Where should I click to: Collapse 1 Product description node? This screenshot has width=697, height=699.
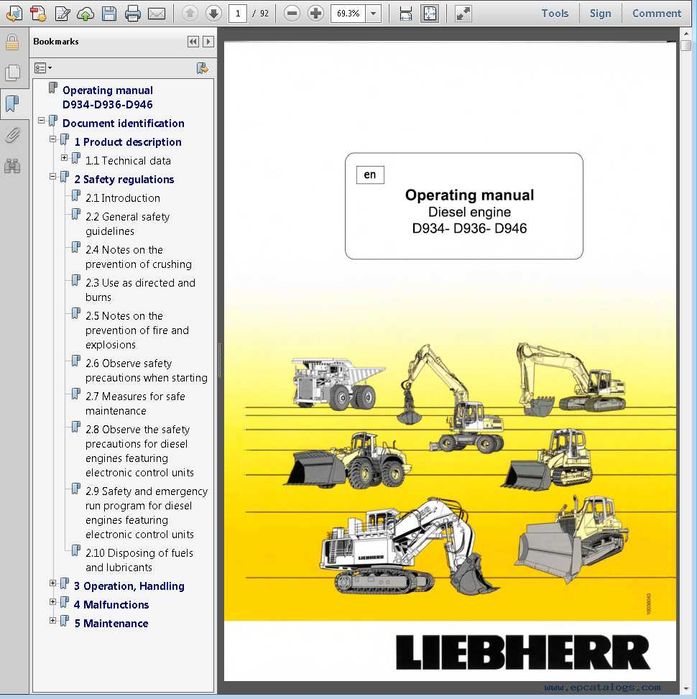[x=53, y=139]
